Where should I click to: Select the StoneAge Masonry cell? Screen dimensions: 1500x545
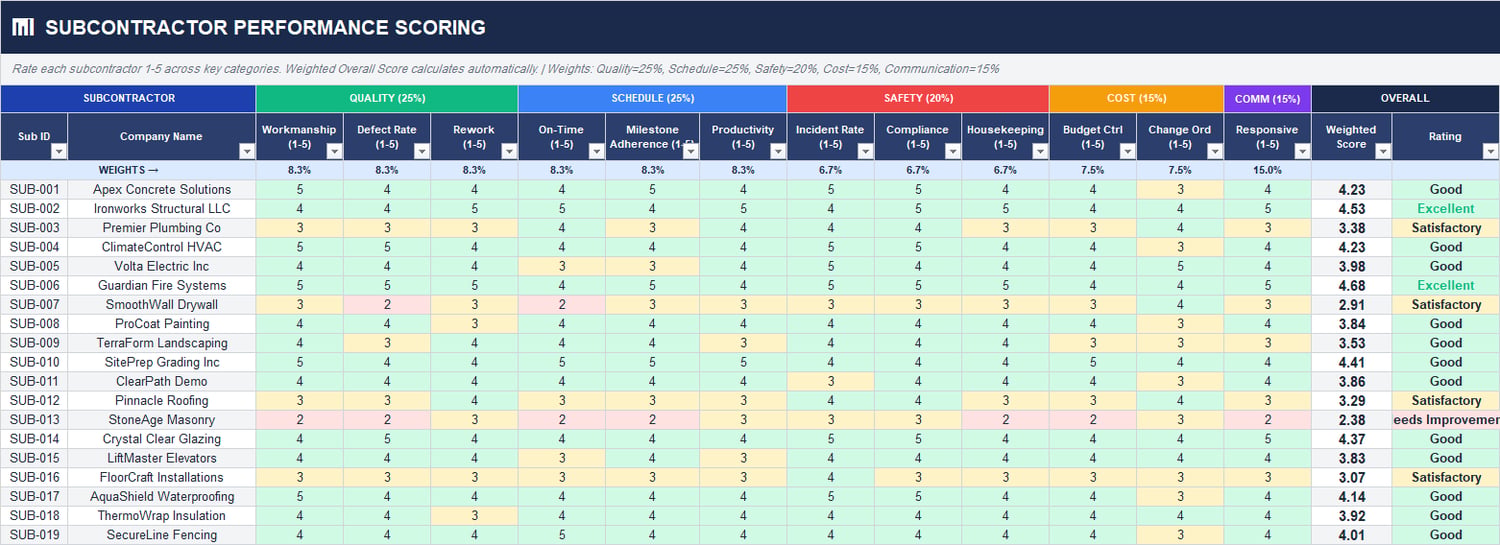pos(162,420)
